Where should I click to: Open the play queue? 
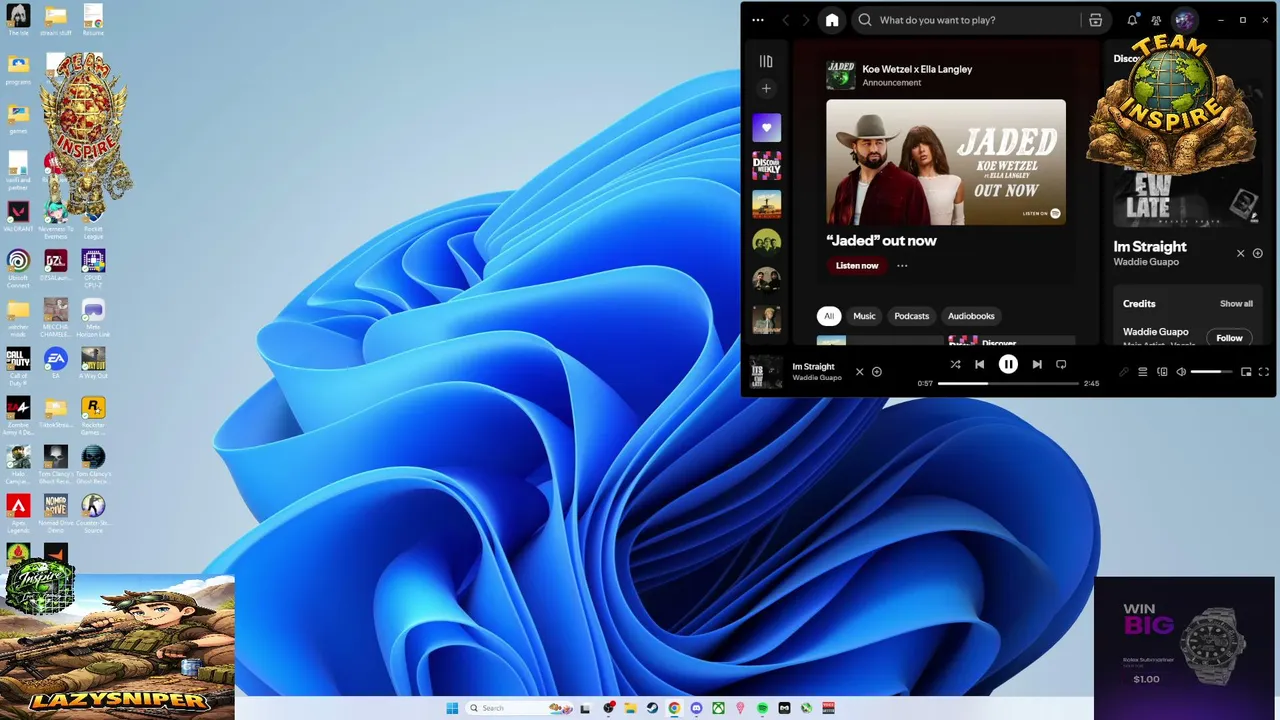pos(1143,372)
